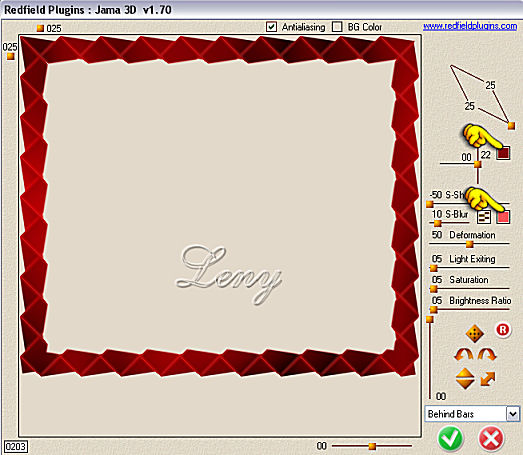Click the Deformation slider handle
The height and width of the screenshot is (455, 523).
point(470,244)
